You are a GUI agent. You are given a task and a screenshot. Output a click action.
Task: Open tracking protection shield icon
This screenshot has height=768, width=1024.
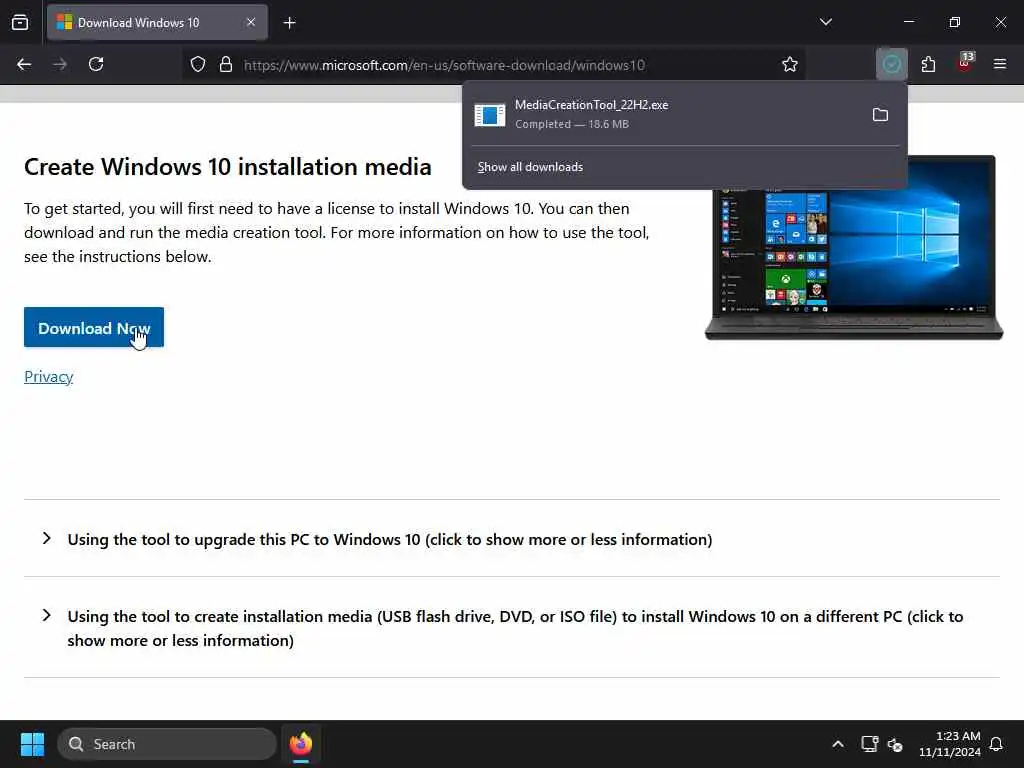(198, 64)
